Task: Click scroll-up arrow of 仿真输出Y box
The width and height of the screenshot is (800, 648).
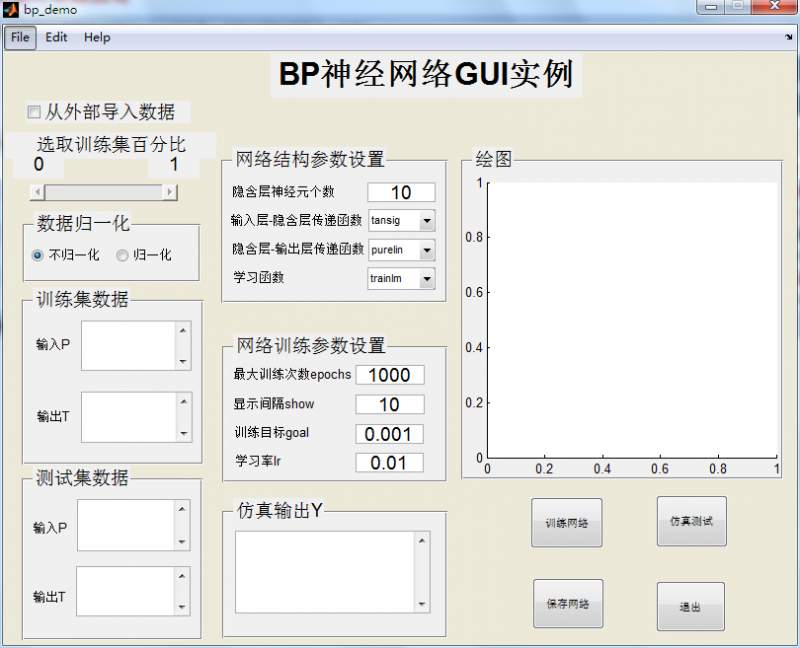Action: (x=422, y=540)
